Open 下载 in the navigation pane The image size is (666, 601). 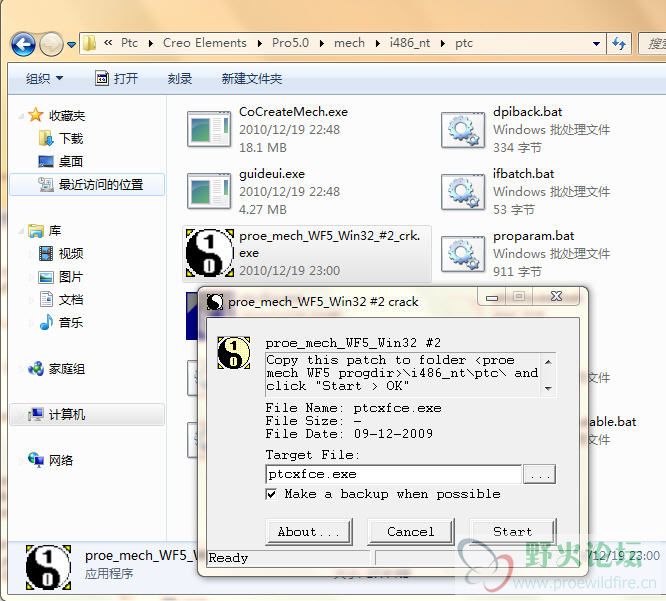[71, 138]
